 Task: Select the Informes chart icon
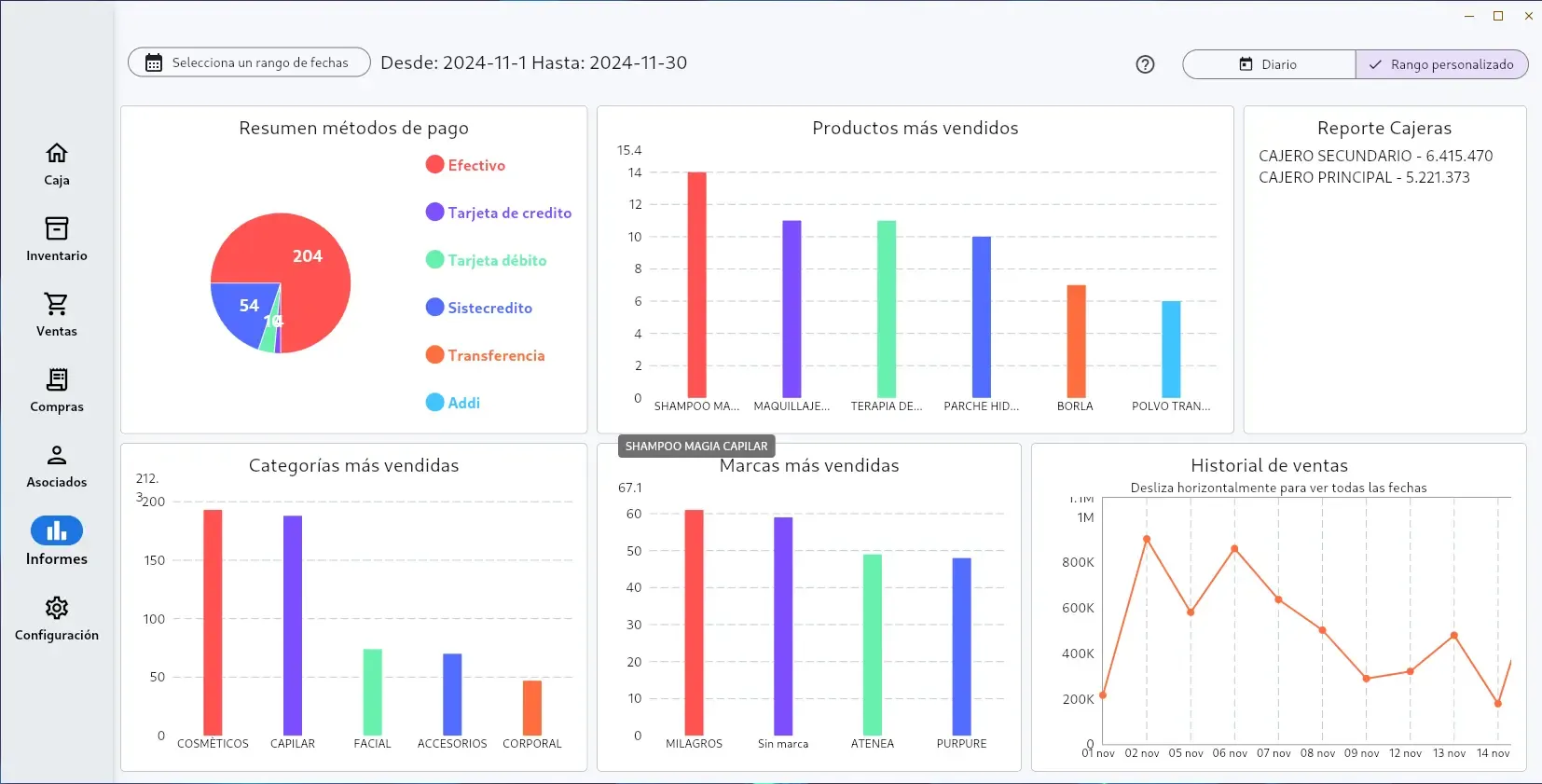(57, 530)
